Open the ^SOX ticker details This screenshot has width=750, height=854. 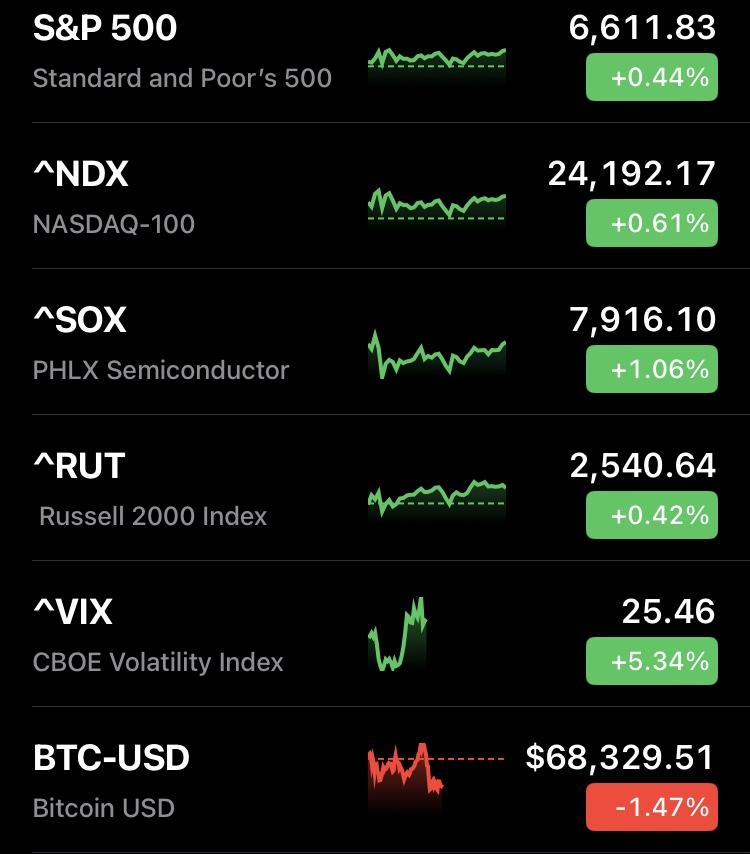(80, 321)
